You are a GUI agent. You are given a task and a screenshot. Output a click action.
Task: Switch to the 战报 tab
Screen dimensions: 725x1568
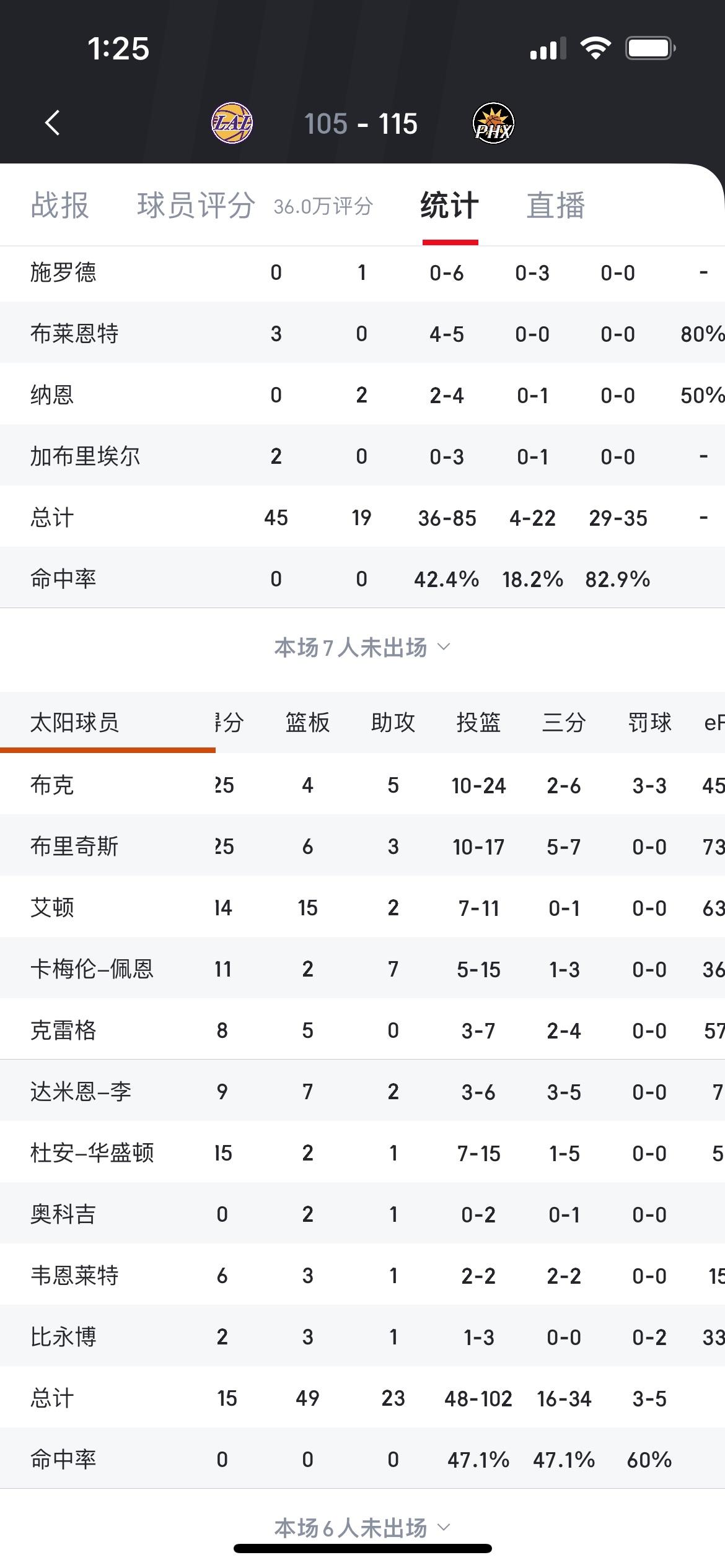[60, 205]
